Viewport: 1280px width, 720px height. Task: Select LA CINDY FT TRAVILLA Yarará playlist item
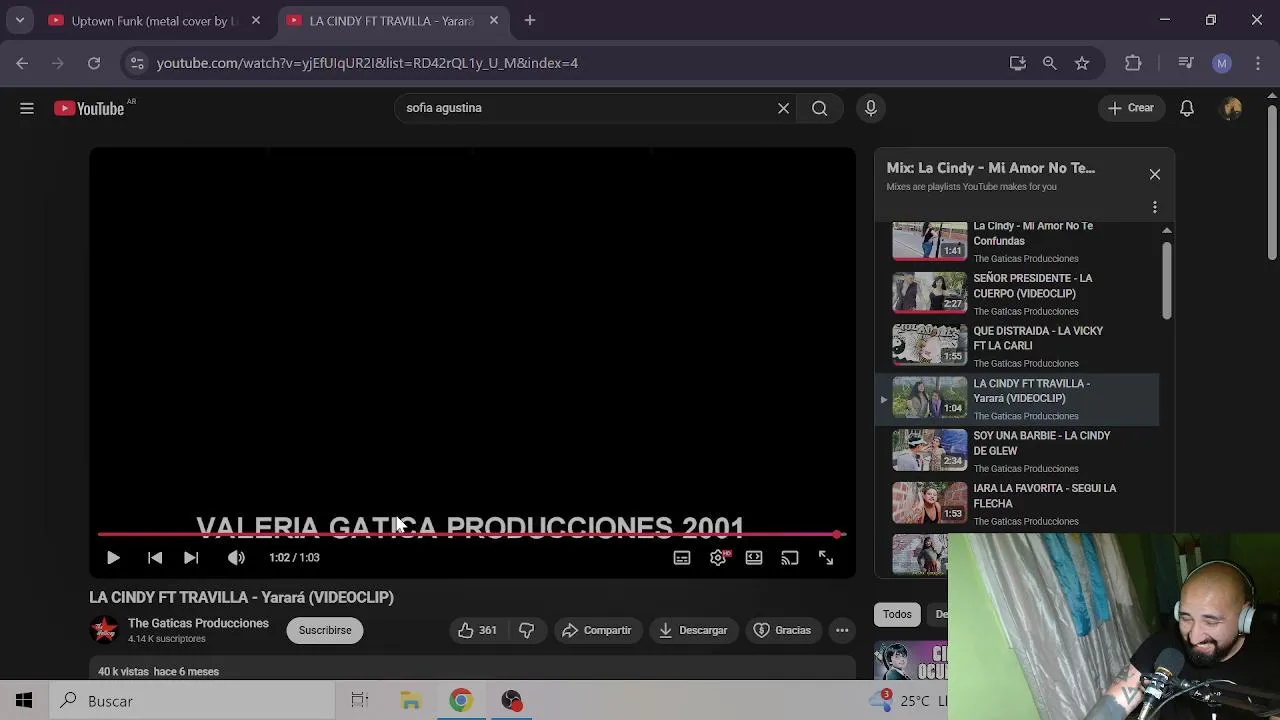pyautogui.click(x=1017, y=398)
